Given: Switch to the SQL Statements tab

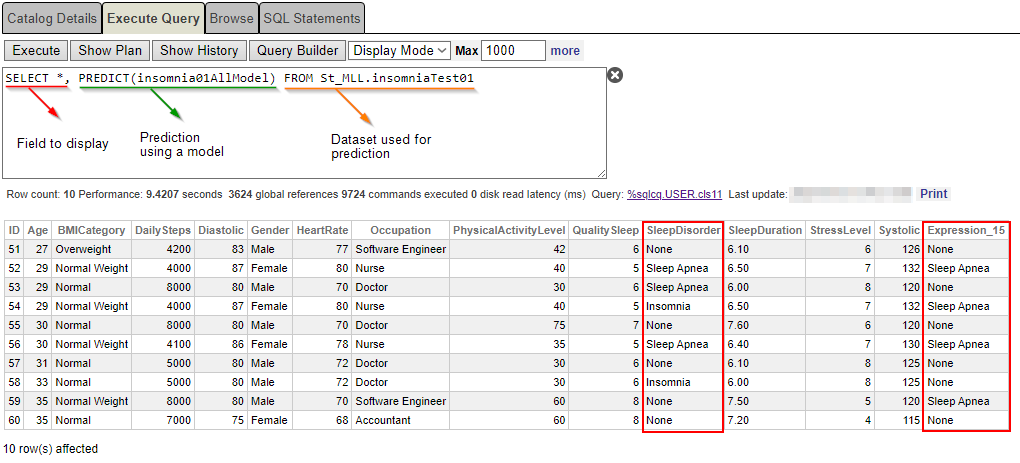Looking at the screenshot, I should 311,18.
